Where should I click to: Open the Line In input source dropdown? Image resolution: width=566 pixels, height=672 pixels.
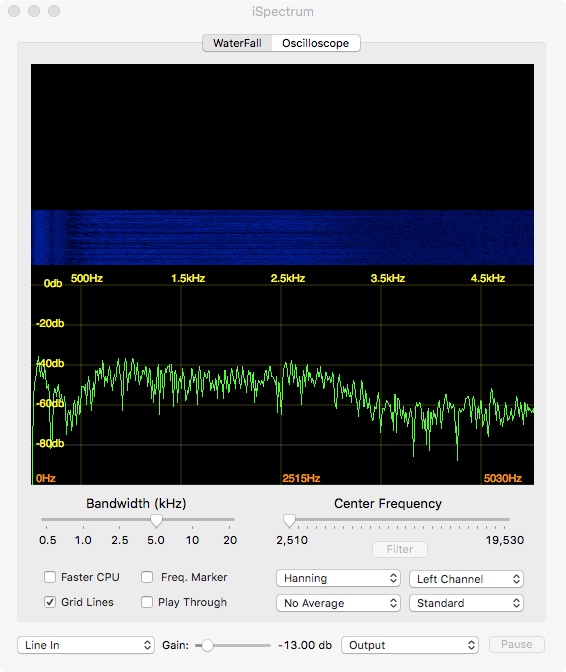[x=86, y=645]
